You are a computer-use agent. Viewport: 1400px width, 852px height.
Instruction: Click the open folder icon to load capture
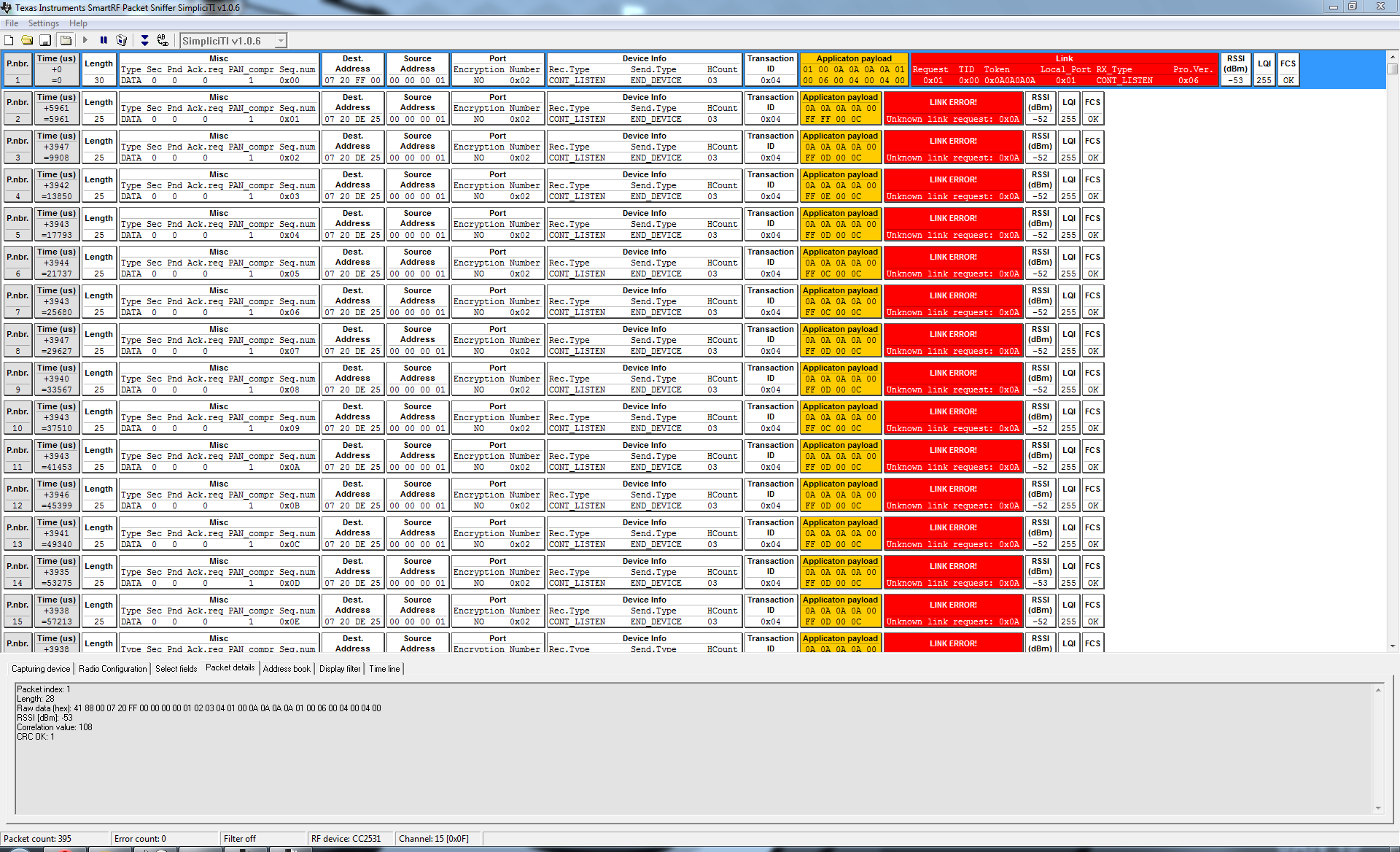(x=27, y=41)
